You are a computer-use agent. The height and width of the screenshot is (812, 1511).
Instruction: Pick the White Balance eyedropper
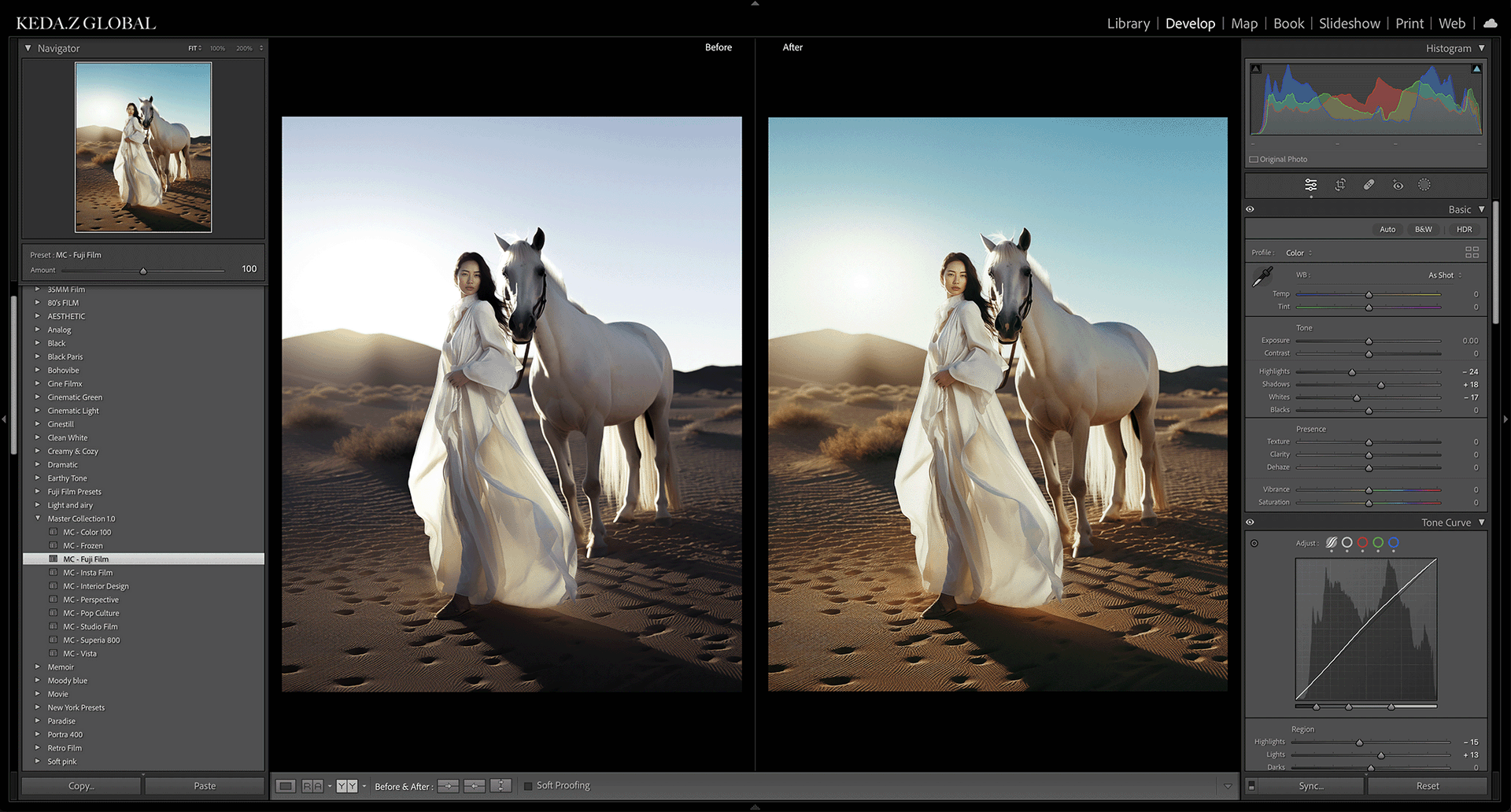pyautogui.click(x=1262, y=276)
